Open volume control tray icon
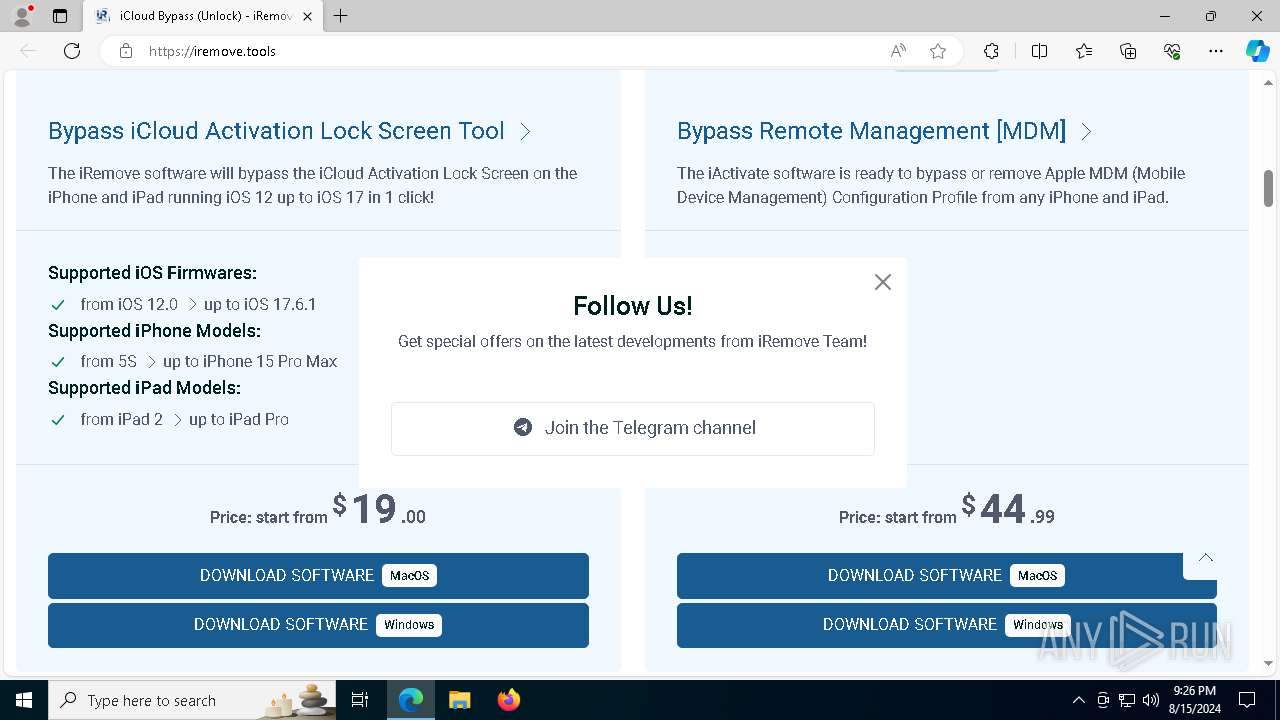Screen dimensions: 1280x720 click(x=1151, y=700)
